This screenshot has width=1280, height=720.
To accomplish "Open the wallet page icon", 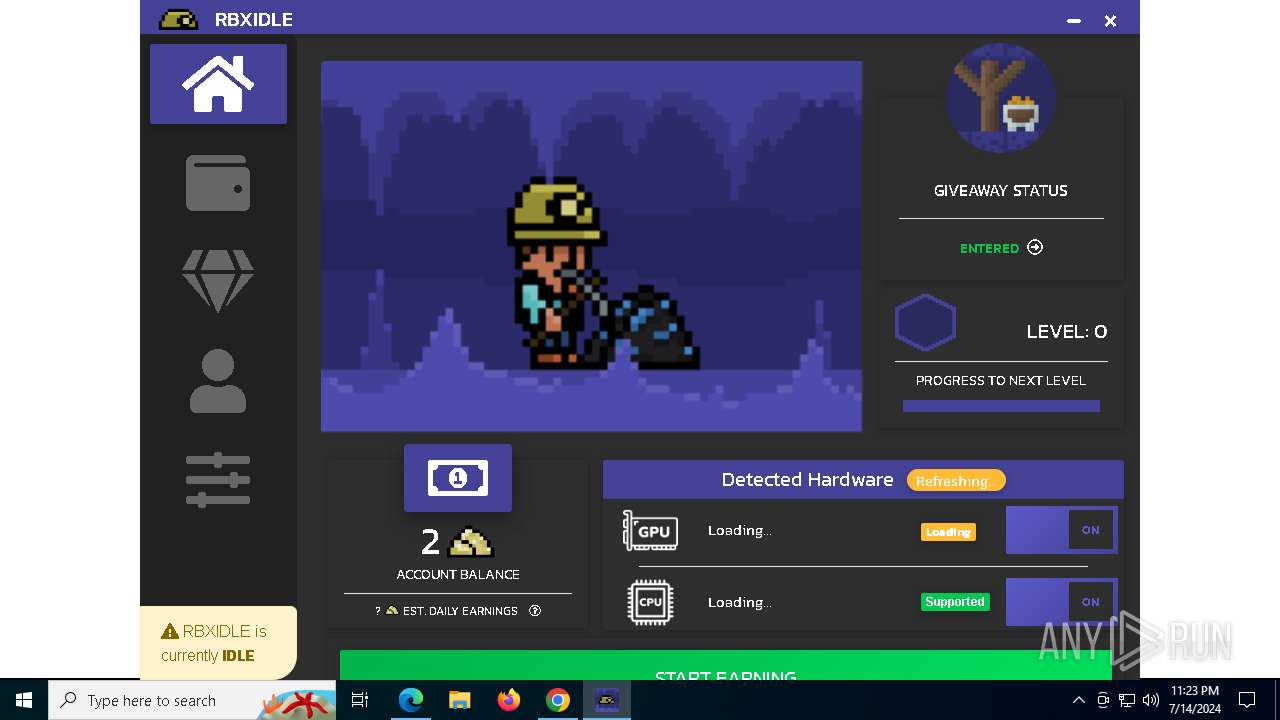I will click(218, 183).
